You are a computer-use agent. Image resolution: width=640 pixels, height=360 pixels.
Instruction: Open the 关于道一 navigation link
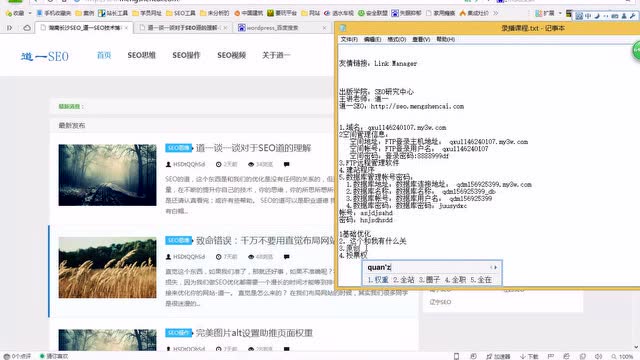click(x=276, y=55)
